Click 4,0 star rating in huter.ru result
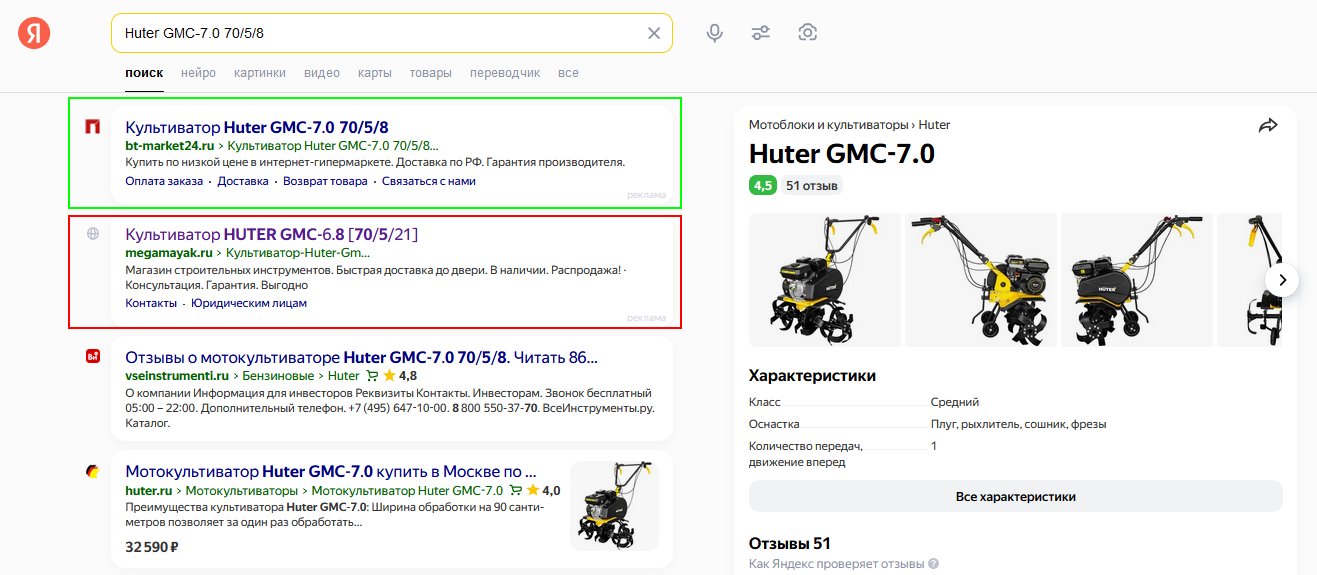The image size is (1317, 575). (x=543, y=490)
